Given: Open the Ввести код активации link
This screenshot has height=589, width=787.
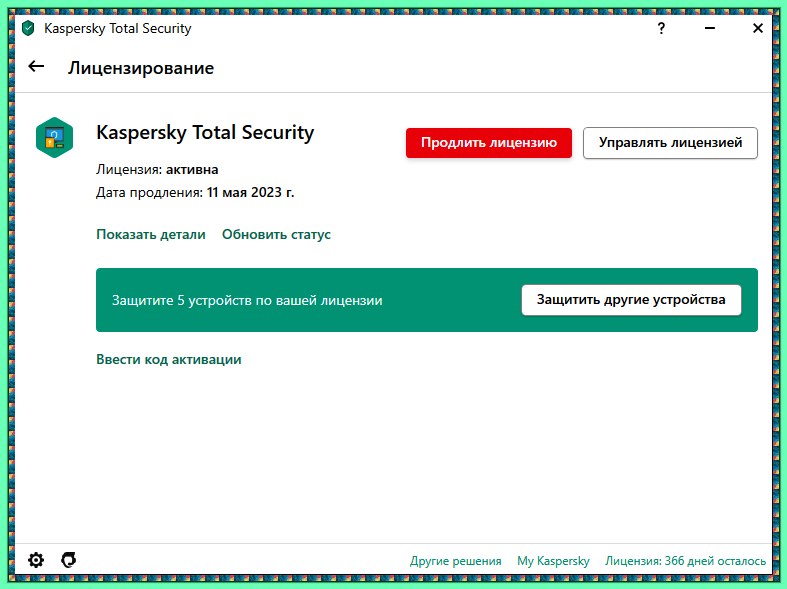Looking at the screenshot, I should coord(169,359).
